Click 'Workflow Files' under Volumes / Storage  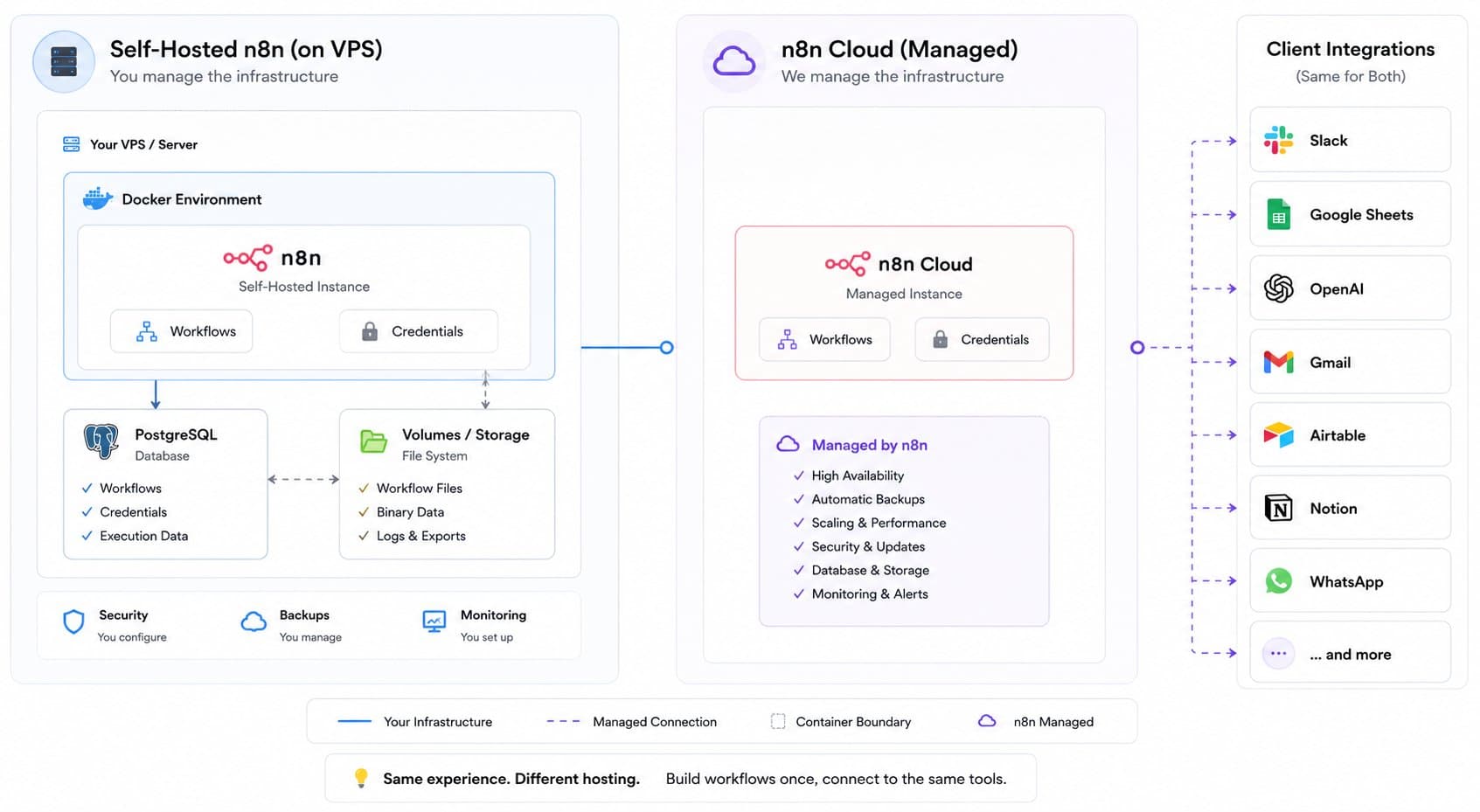click(x=410, y=488)
